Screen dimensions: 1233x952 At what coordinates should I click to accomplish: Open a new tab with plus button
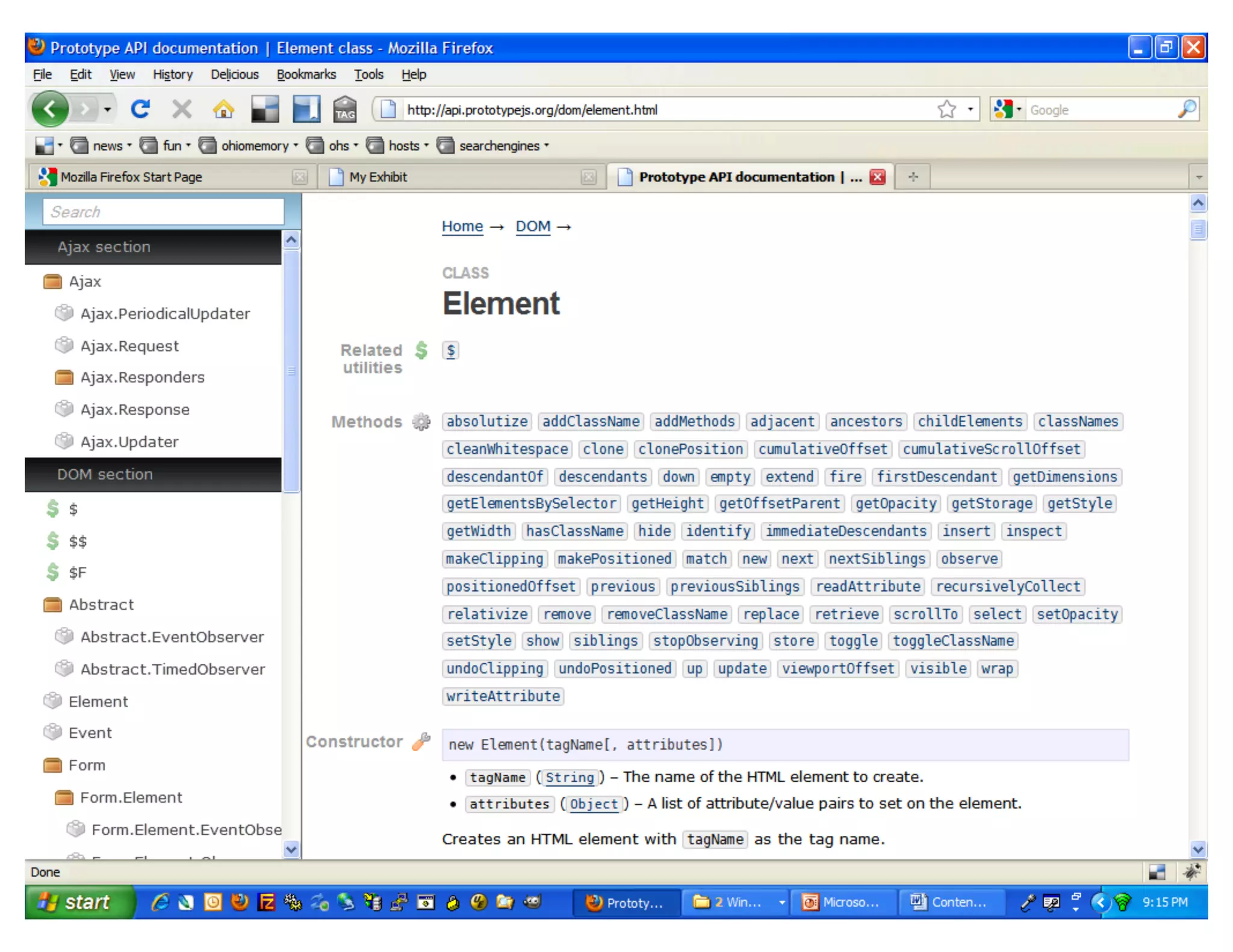click(913, 177)
